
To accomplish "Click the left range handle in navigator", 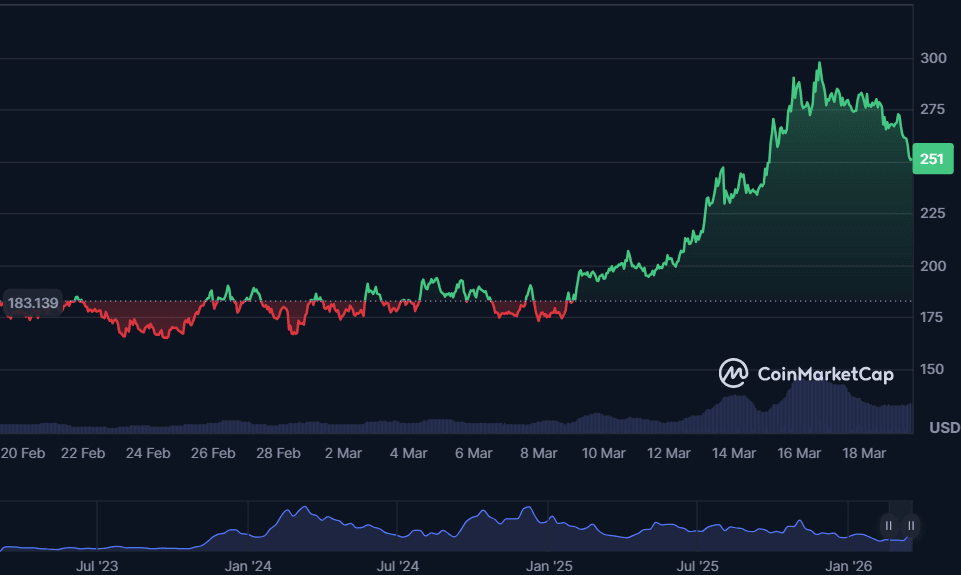I will pyautogui.click(x=889, y=525).
